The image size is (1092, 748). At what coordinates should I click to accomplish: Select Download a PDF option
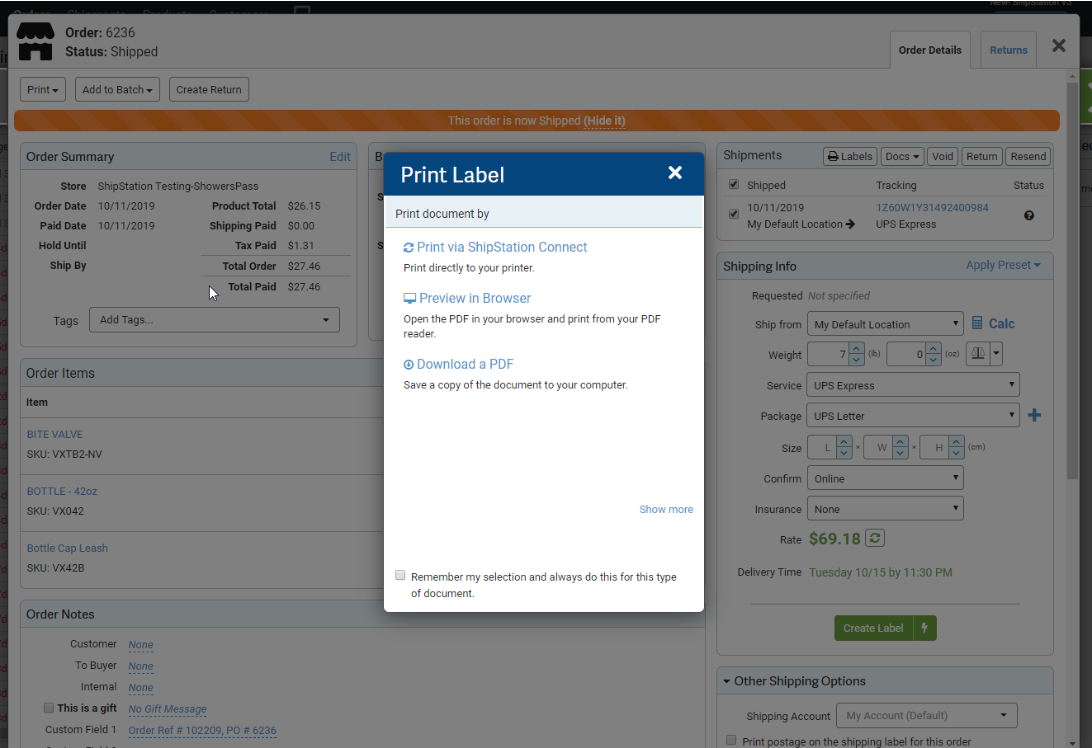pyautogui.click(x=458, y=364)
